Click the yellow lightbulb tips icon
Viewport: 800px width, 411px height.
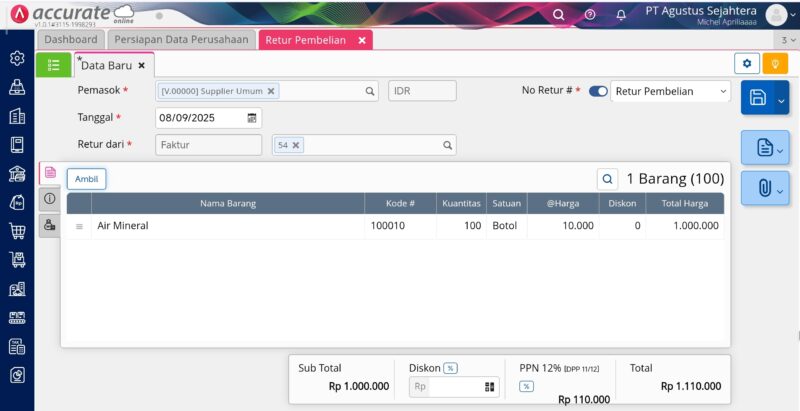click(x=775, y=64)
